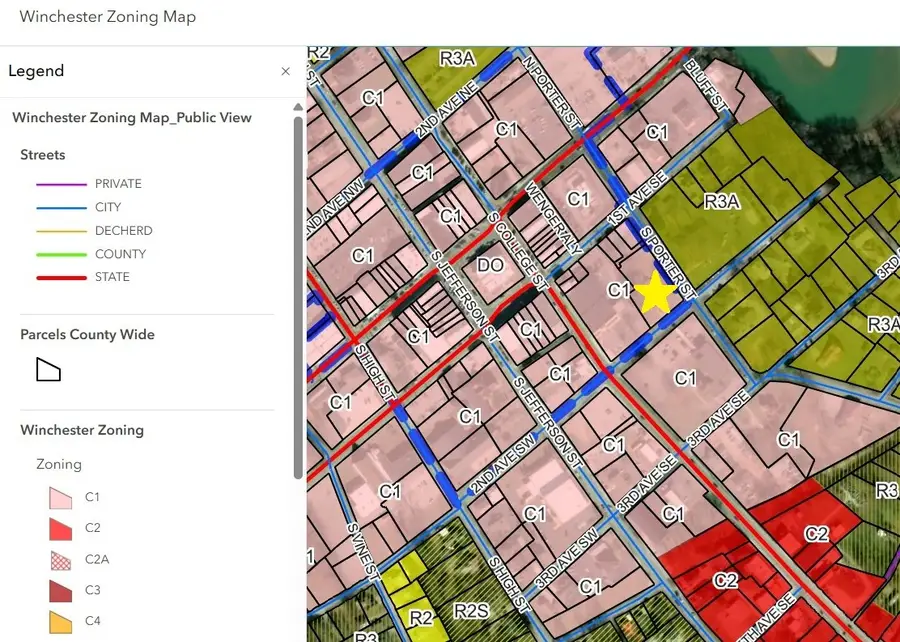900x642 pixels.
Task: Click the C3 dark red zoning symbol
Action: point(60,590)
